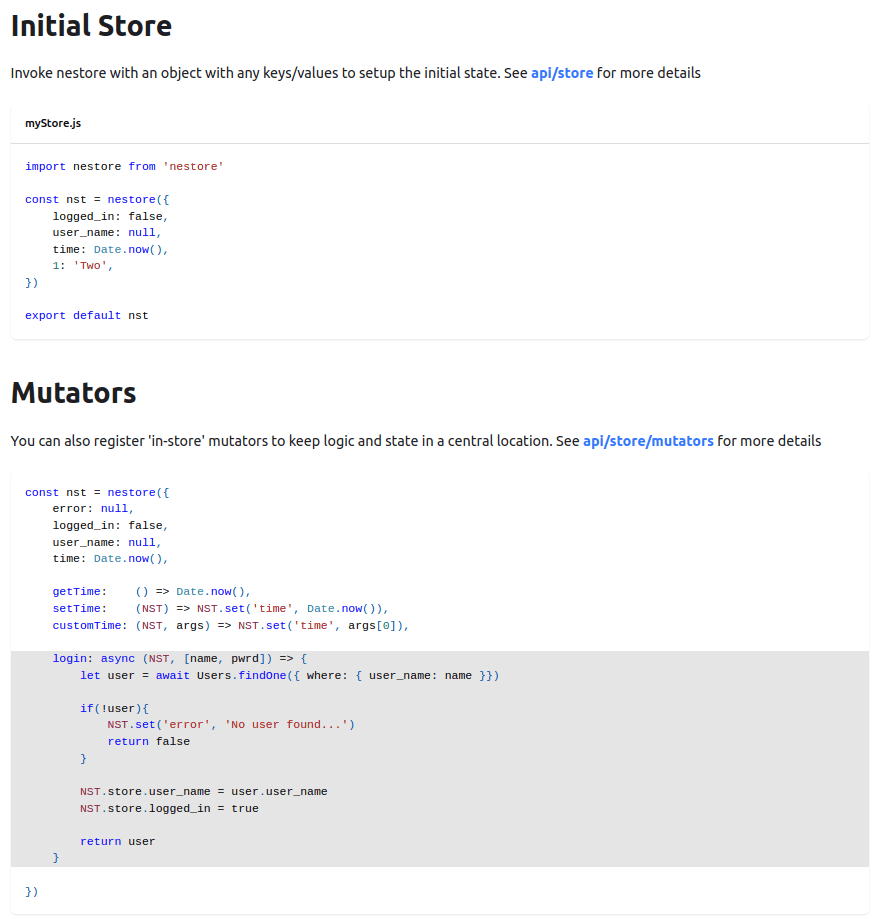Click the customTime mutator definition

pyautogui.click(x=231, y=625)
